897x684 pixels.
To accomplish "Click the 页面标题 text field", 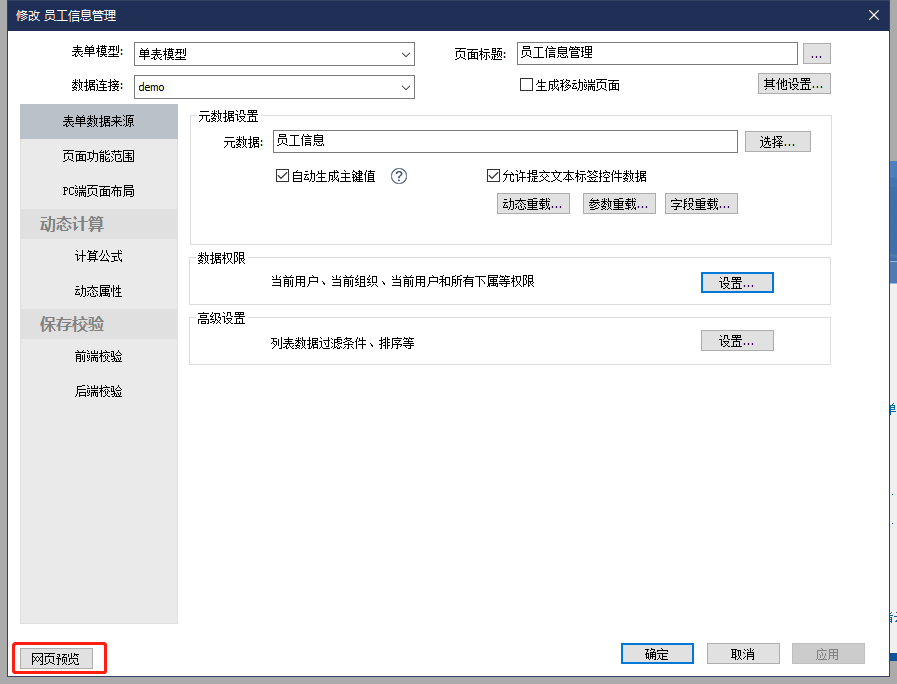I will tap(655, 53).
